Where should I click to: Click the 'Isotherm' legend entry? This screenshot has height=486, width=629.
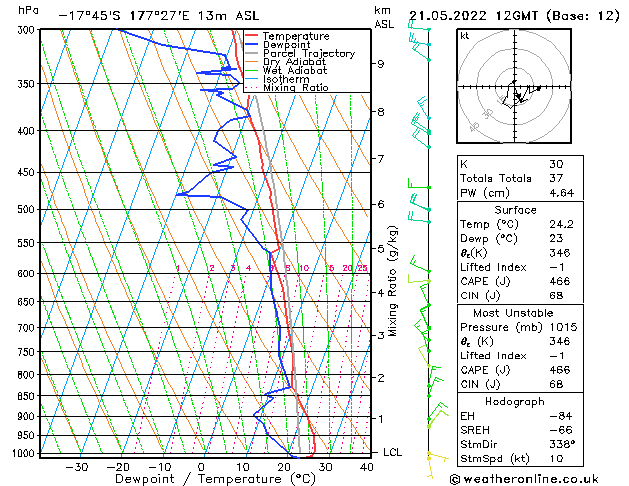(286, 79)
